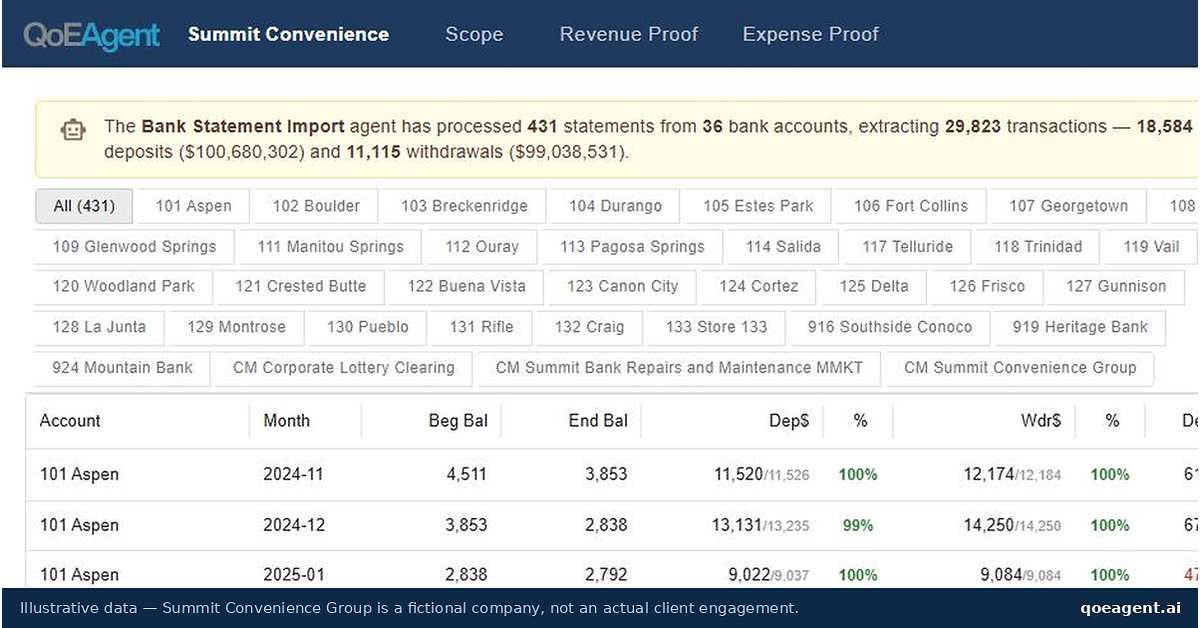The height and width of the screenshot is (628, 1200).
Task: Open the qoeagent.ai footer link
Action: [x=1130, y=608]
